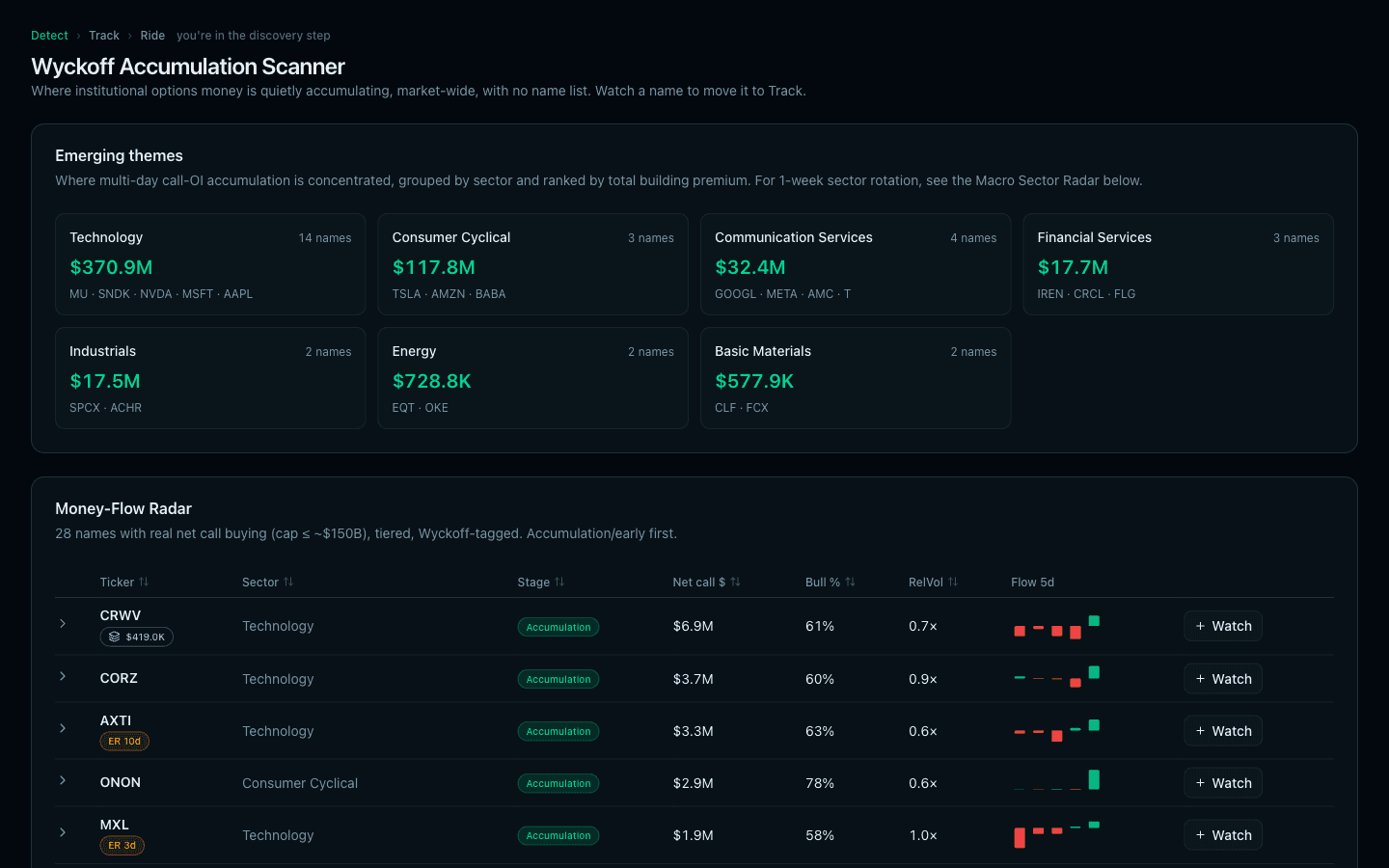This screenshot has width=1389, height=868.
Task: Click the 78% Bull value
Action: (x=820, y=783)
